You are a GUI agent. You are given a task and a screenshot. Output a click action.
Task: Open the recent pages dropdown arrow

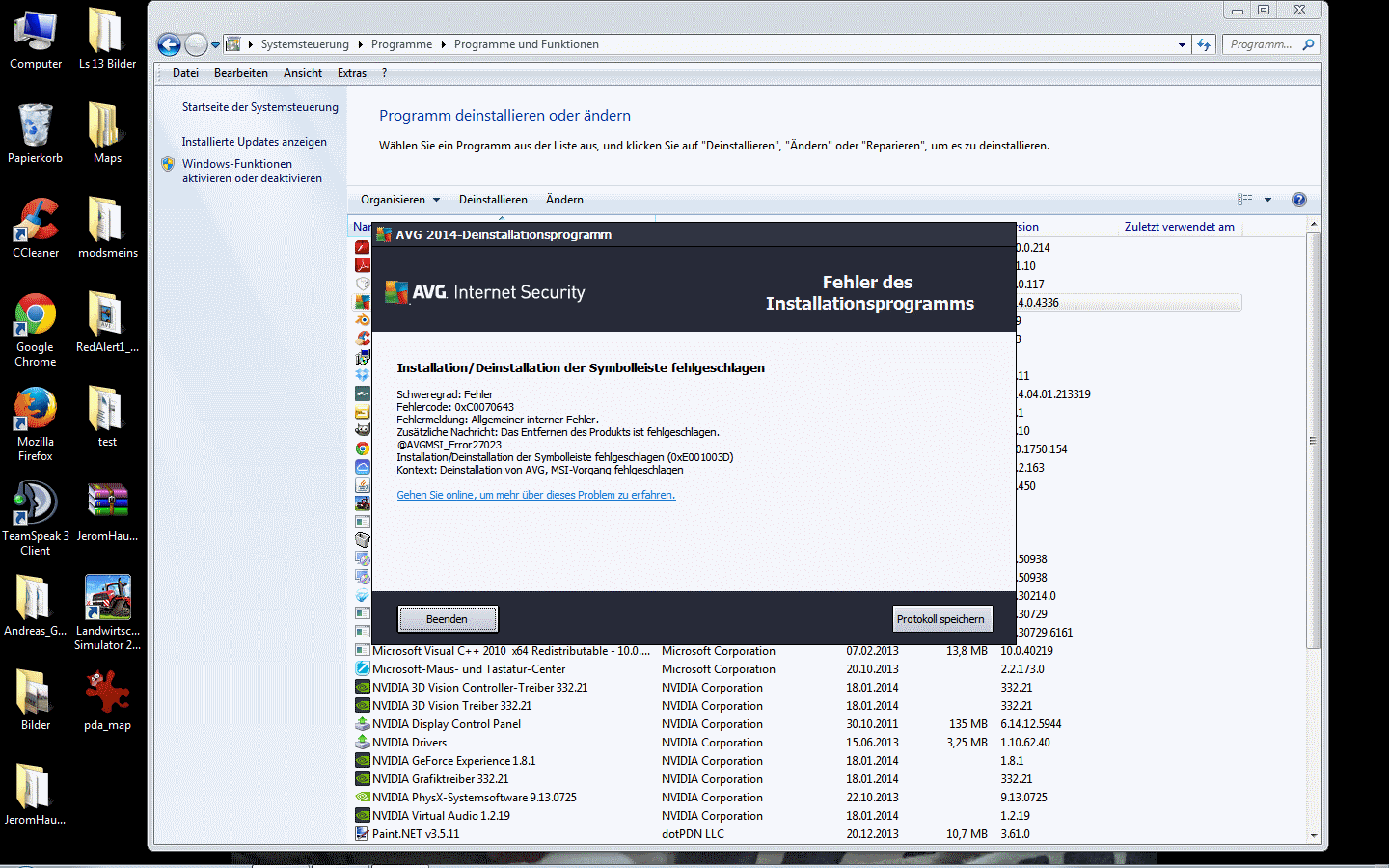coord(215,44)
